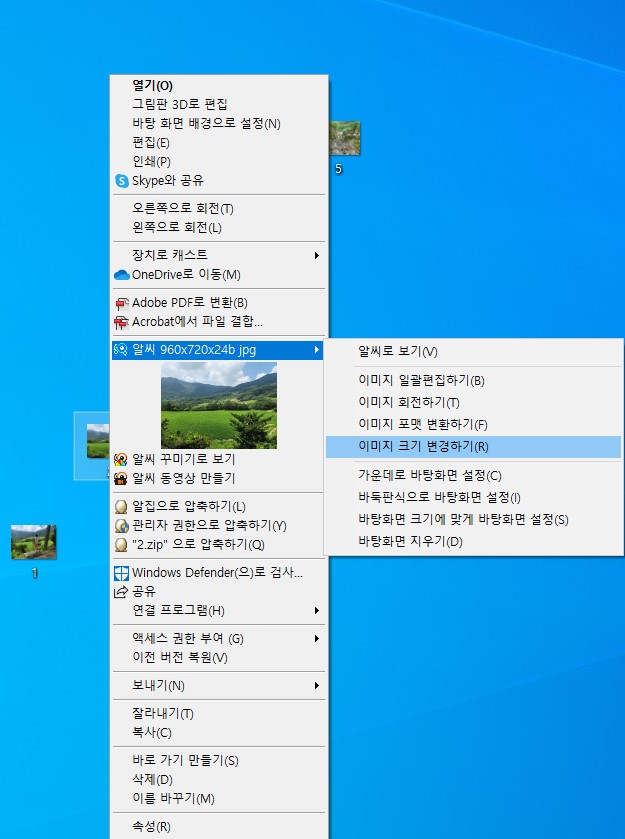Select 이름 바꾸기(M)
625x839 pixels.
219,799
